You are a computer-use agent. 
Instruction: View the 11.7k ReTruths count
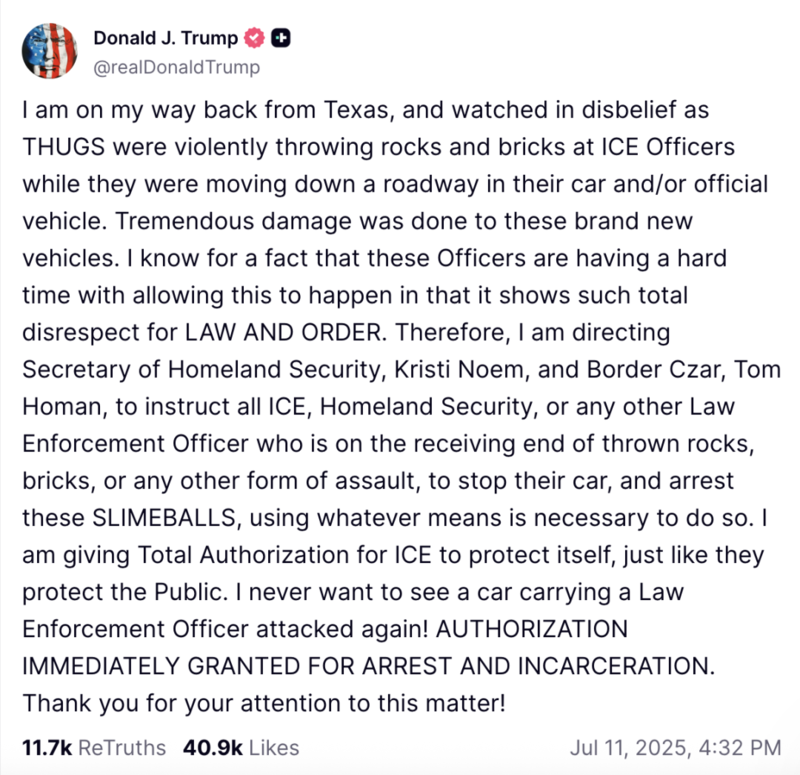(47, 748)
